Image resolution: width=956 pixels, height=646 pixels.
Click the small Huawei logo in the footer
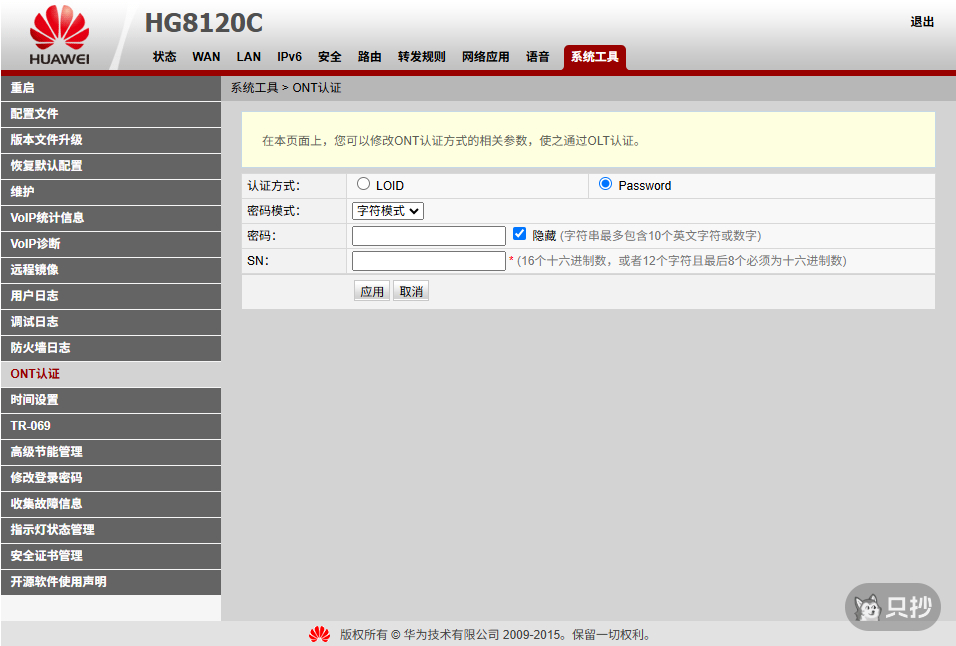pyautogui.click(x=319, y=634)
